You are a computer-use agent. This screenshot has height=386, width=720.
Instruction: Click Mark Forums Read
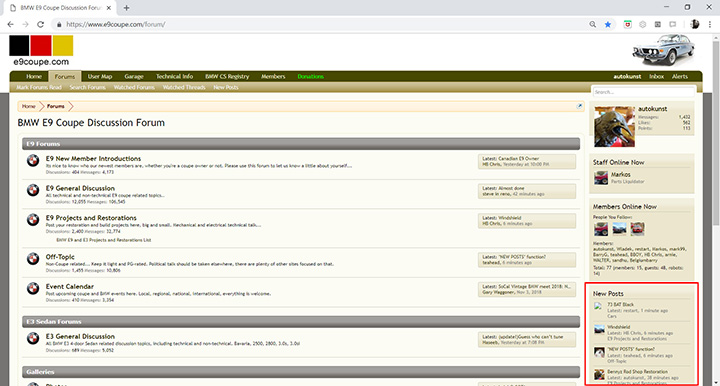[39, 87]
